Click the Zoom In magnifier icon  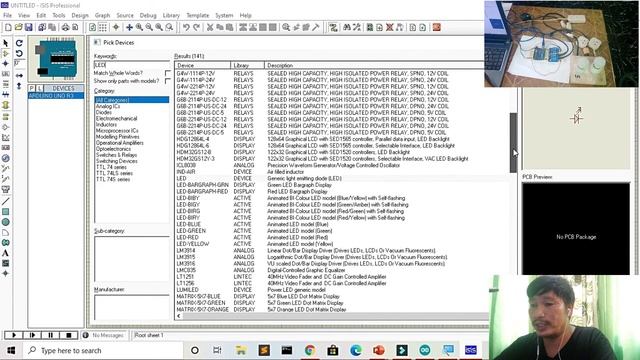point(139,27)
